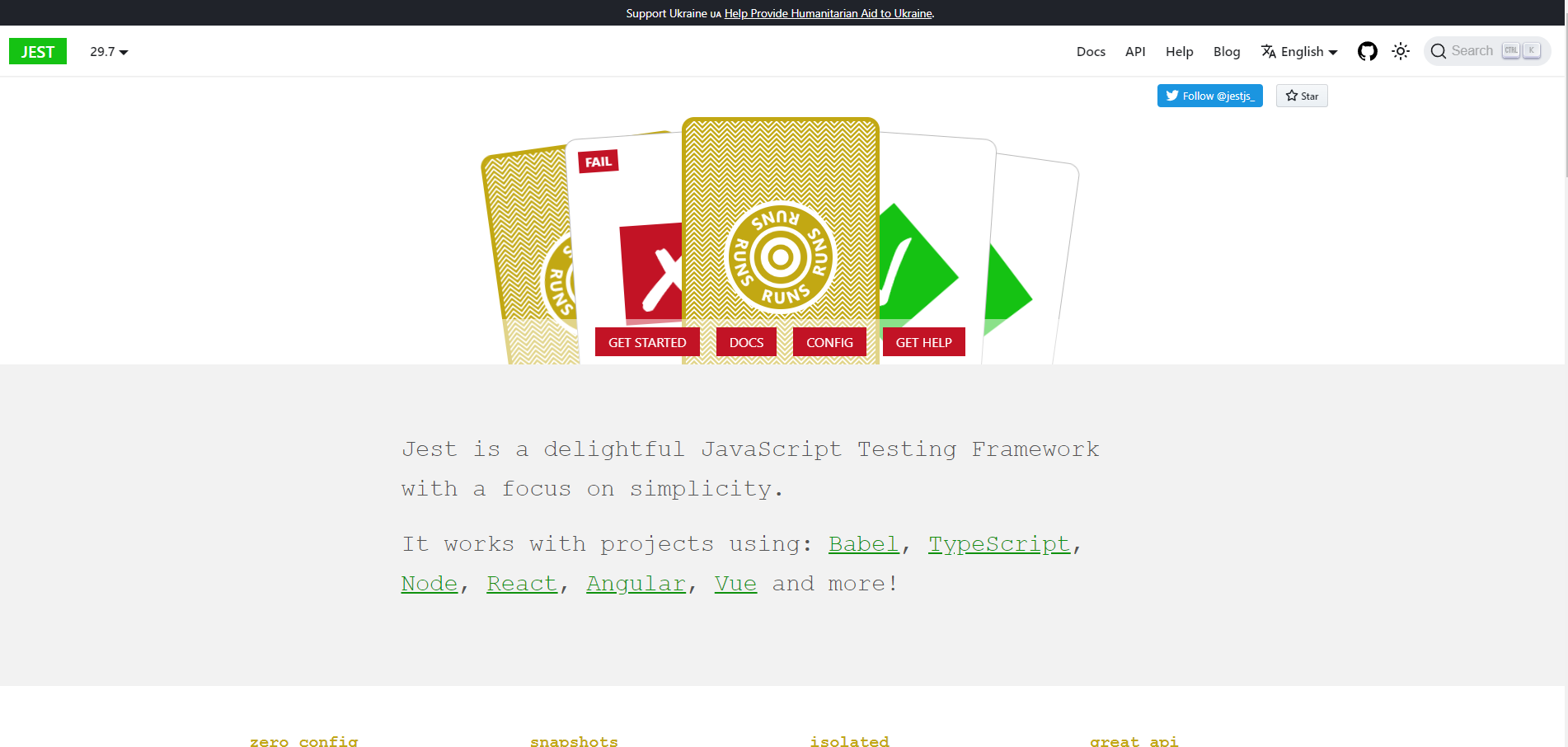The height and width of the screenshot is (747, 1568).
Task: Click the isolated heading
Action: [849, 741]
